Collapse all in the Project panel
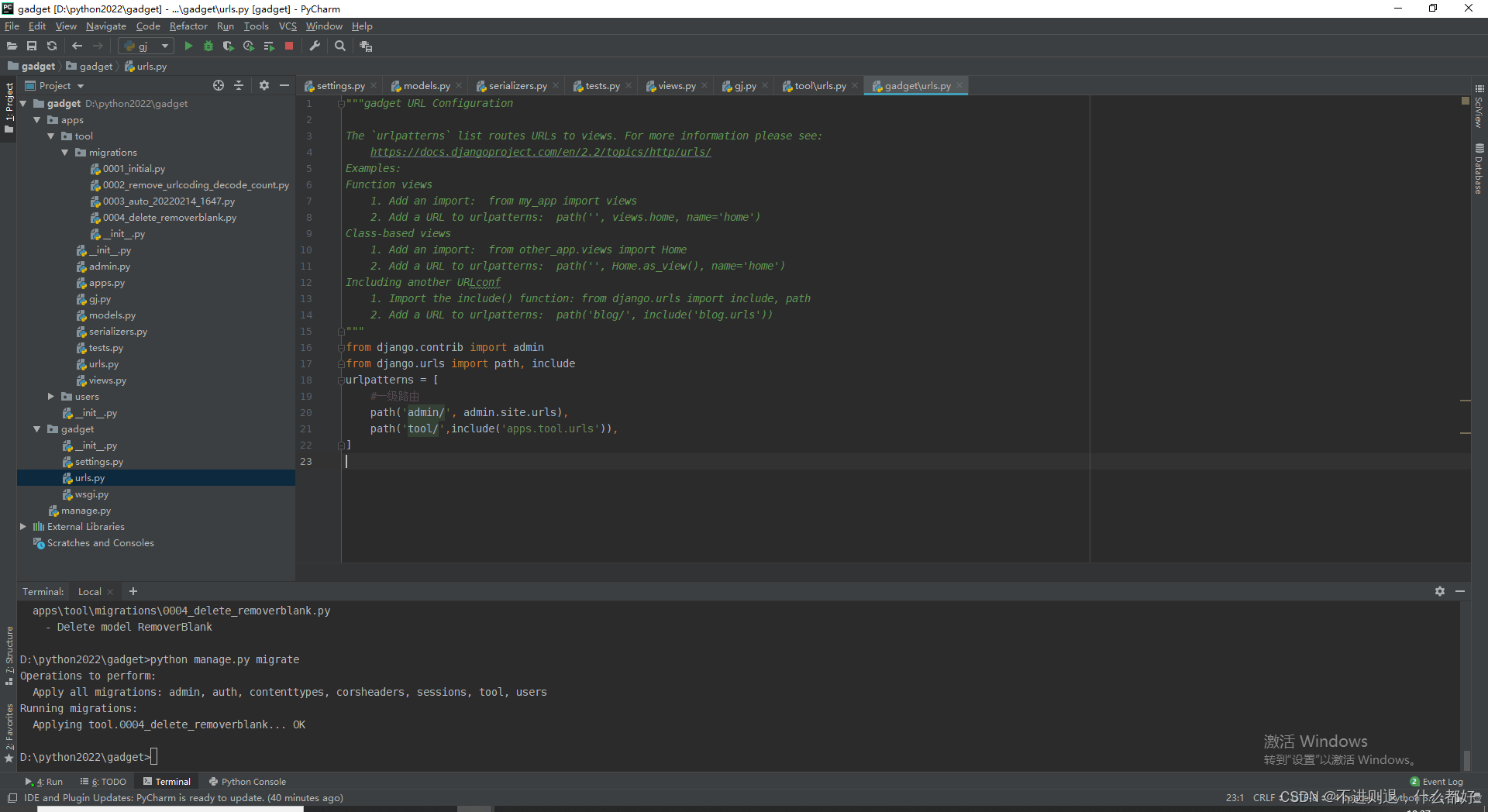Screen dimensions: 1488x812 (x=239, y=85)
